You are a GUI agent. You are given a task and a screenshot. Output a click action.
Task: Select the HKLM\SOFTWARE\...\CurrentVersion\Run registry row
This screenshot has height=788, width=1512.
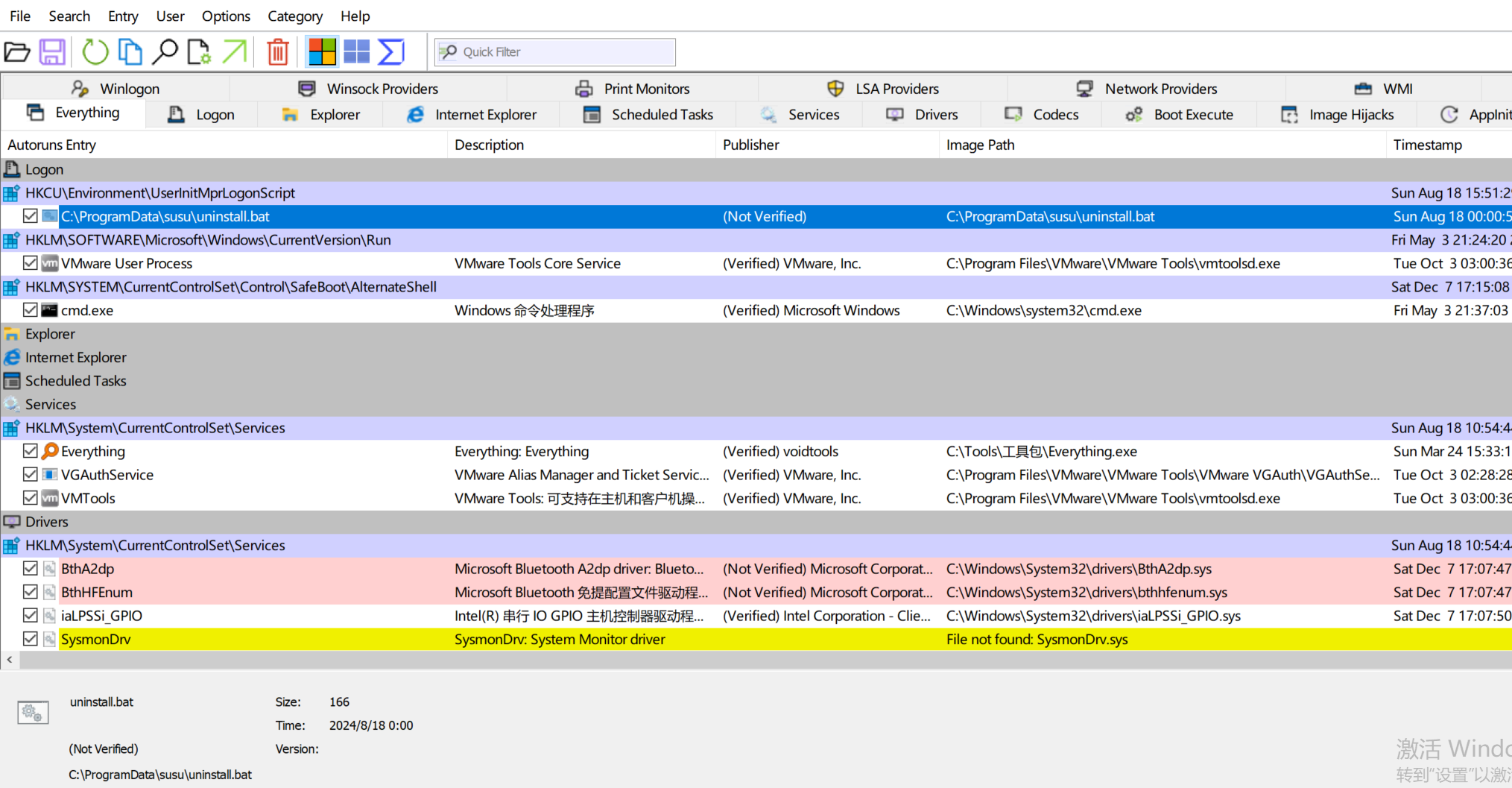(756, 240)
